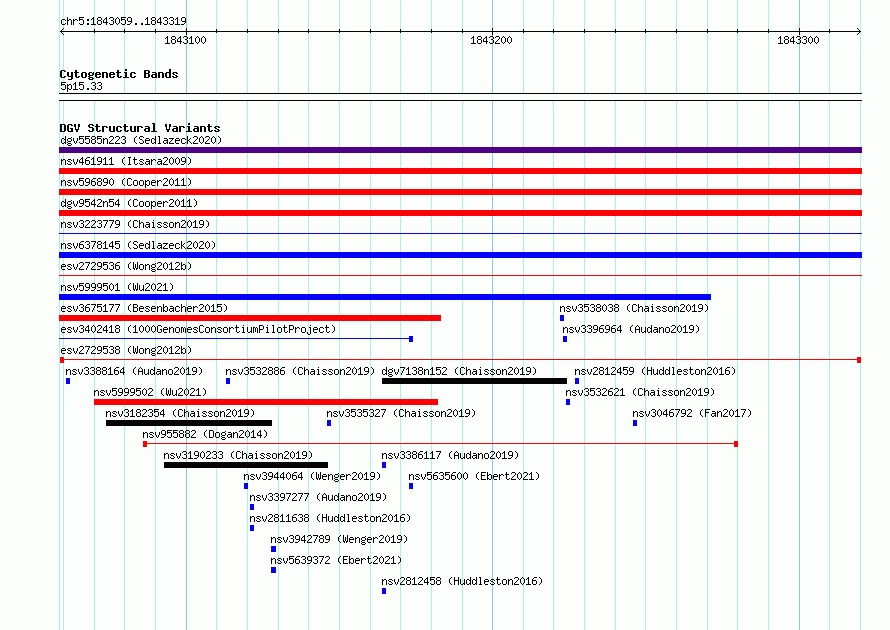Click the nsv3942789 blue marker
The height and width of the screenshot is (630, 890).
274,549
